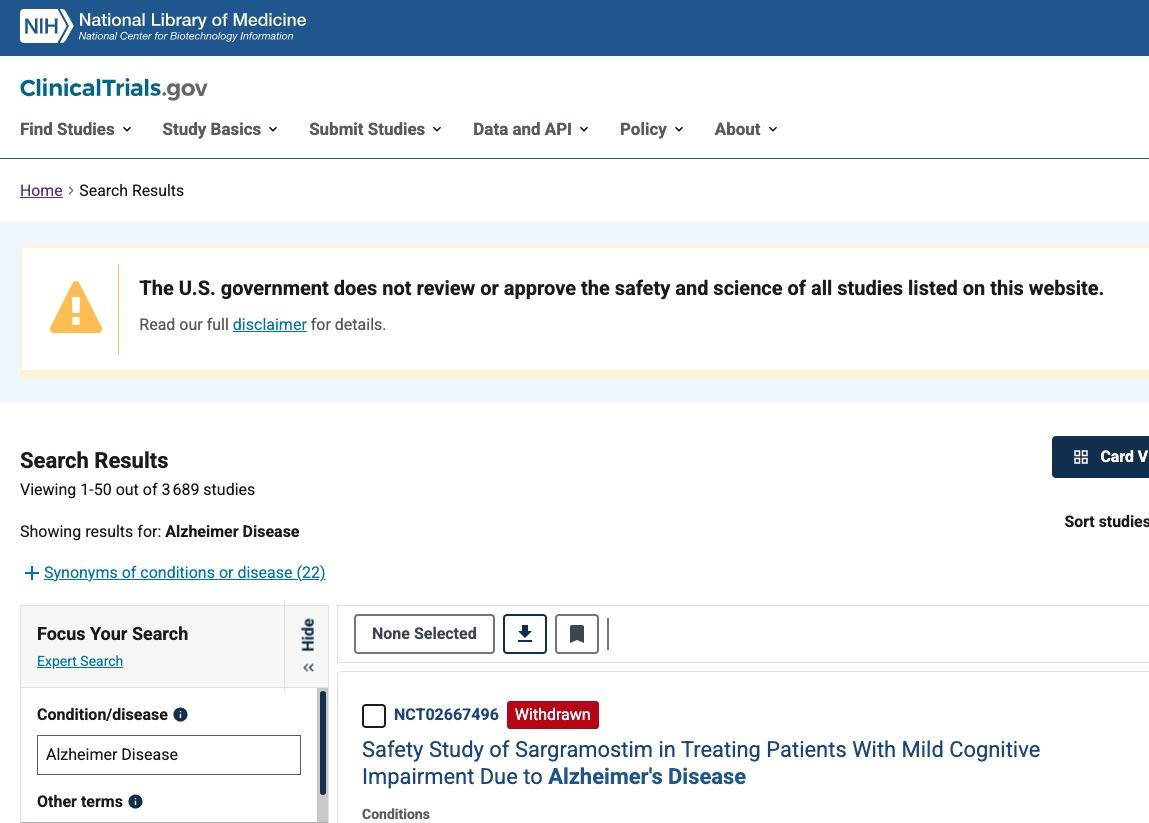This screenshot has height=823, width=1149.
Task: Click 'Viewing 1-50 out of 3 689 studies' text
Action: [137, 490]
